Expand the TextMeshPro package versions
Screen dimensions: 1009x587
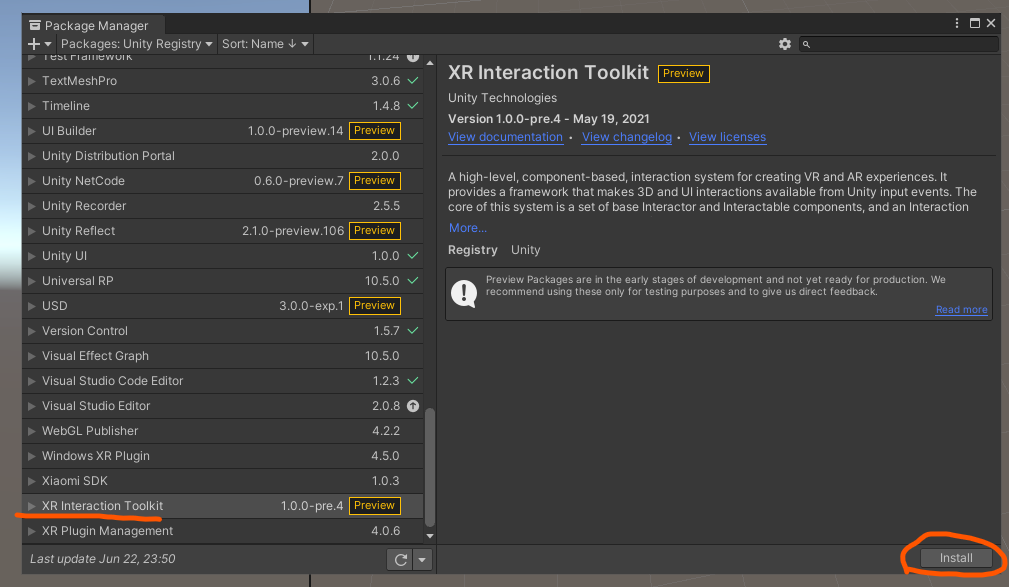pyautogui.click(x=32, y=81)
